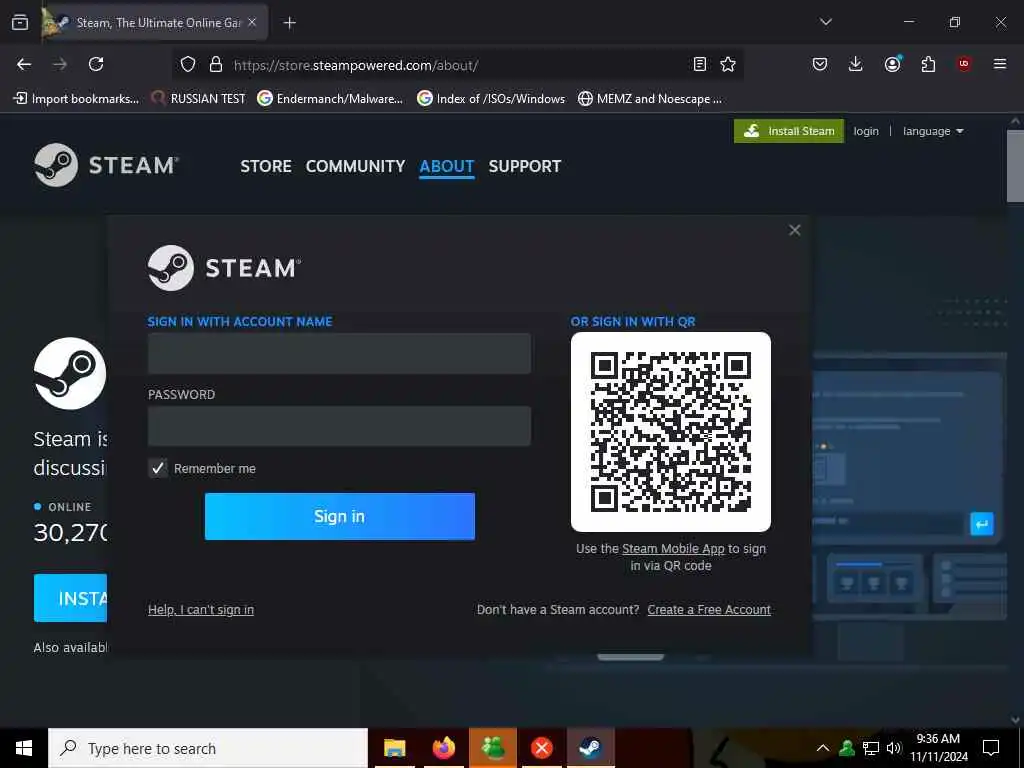Open the Steam Mobile App link
Screen dimensions: 1024x768
673,549
